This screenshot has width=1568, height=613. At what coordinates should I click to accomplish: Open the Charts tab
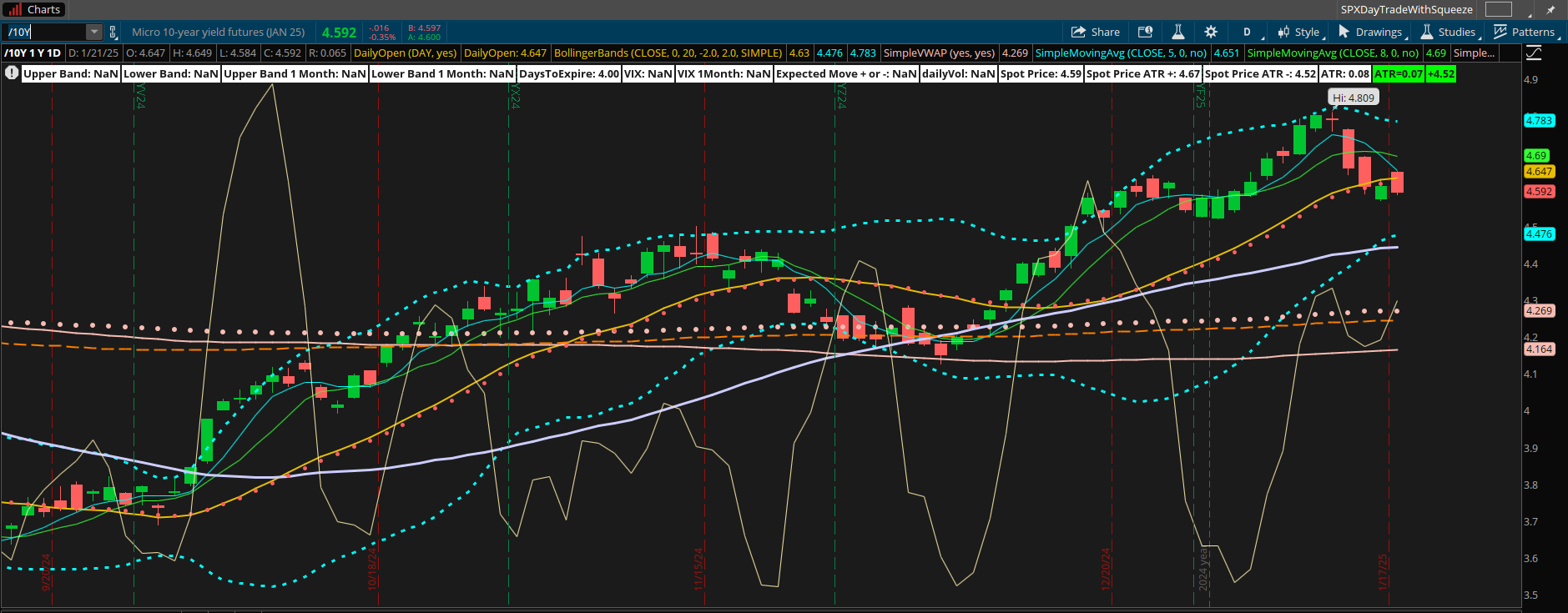coord(33,9)
